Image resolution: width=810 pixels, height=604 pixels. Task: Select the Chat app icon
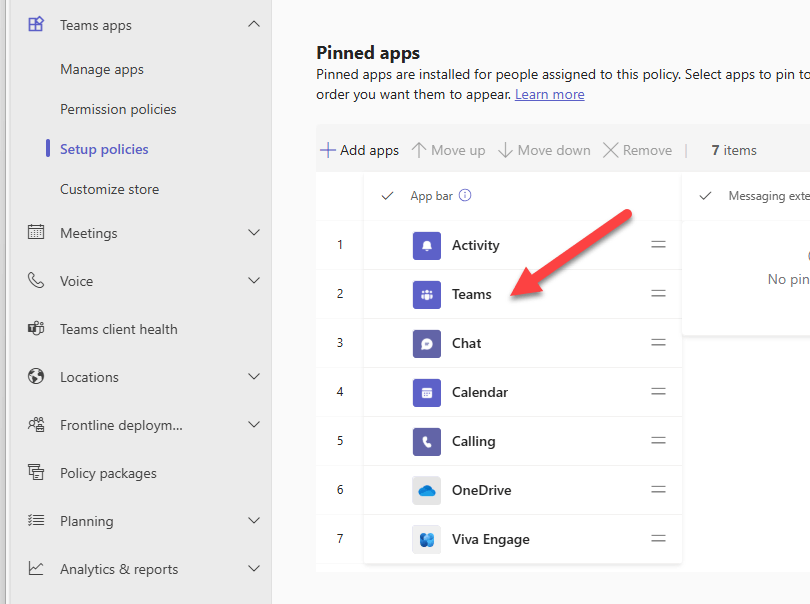click(x=426, y=343)
